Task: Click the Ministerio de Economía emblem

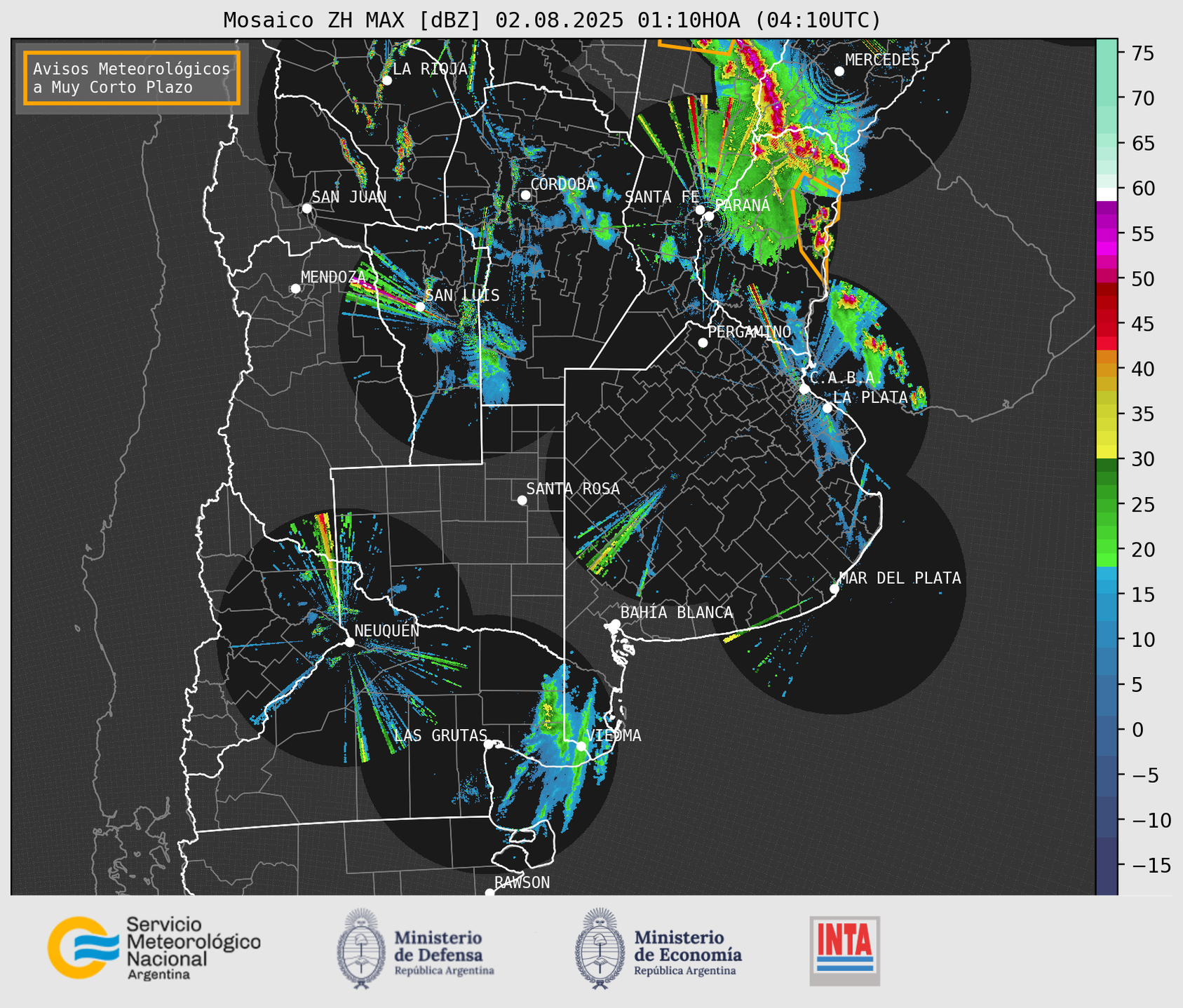Action: coord(600,948)
